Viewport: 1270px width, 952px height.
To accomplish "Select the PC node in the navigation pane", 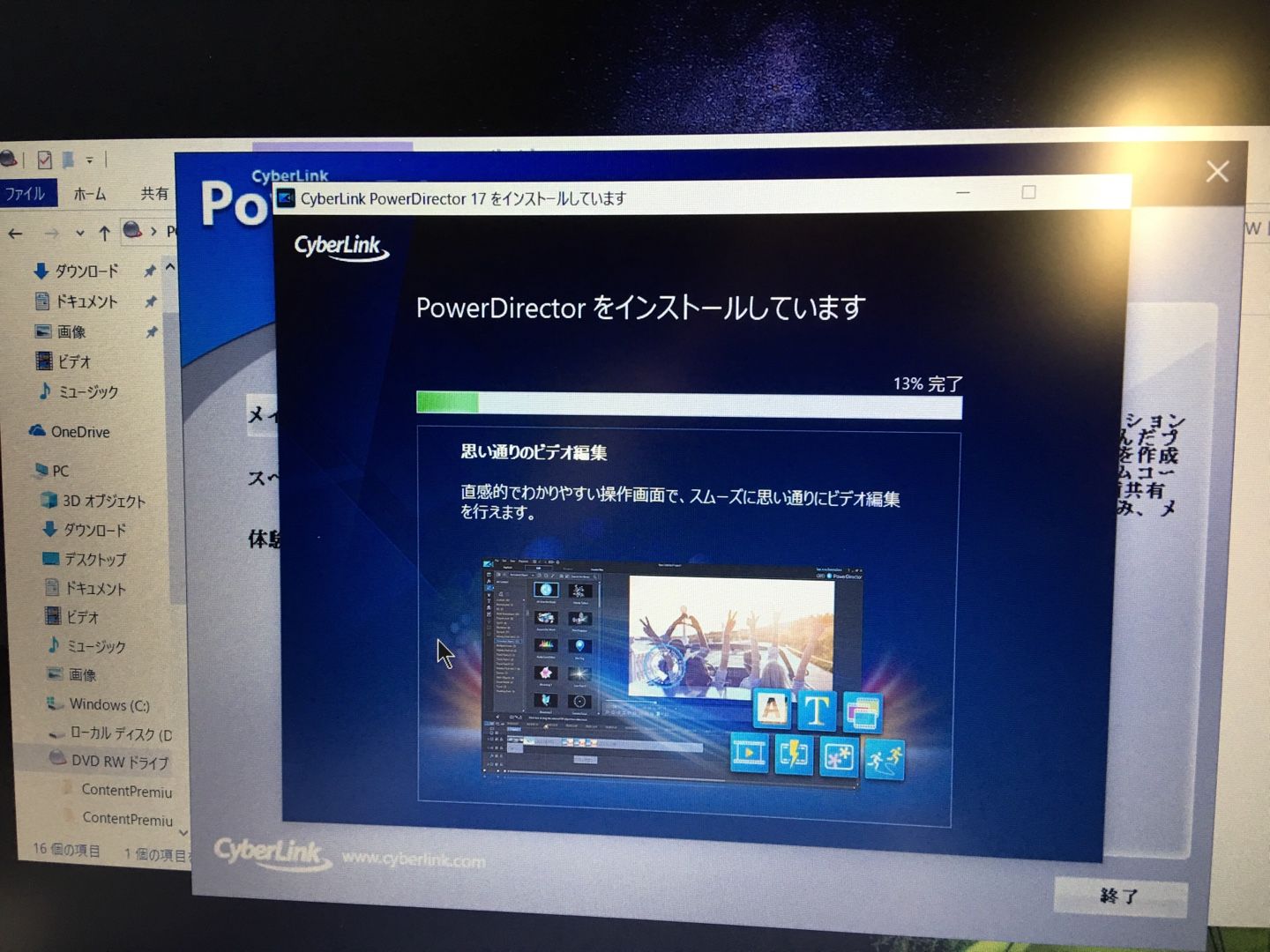I will [51, 471].
